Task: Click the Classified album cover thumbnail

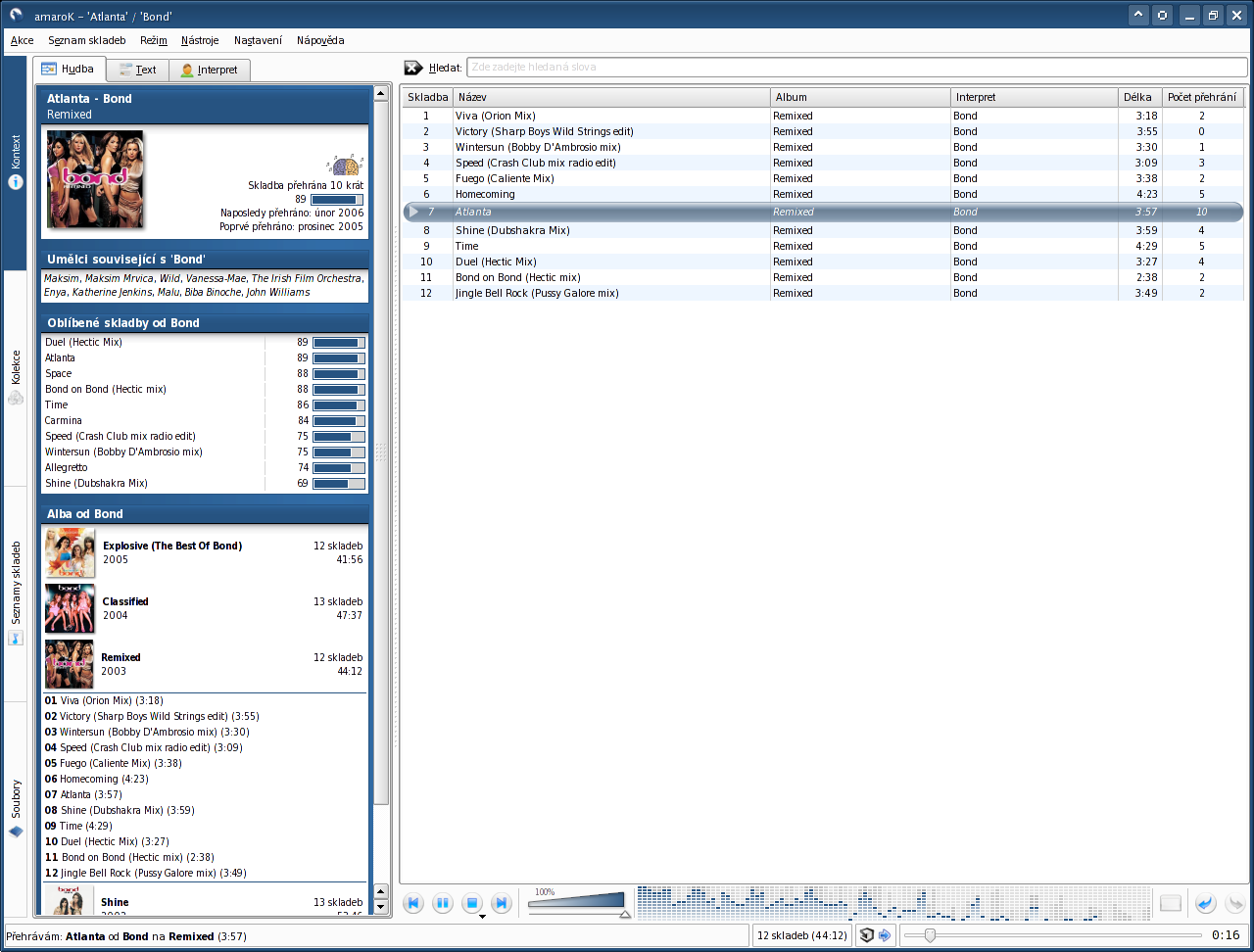Action: point(71,609)
